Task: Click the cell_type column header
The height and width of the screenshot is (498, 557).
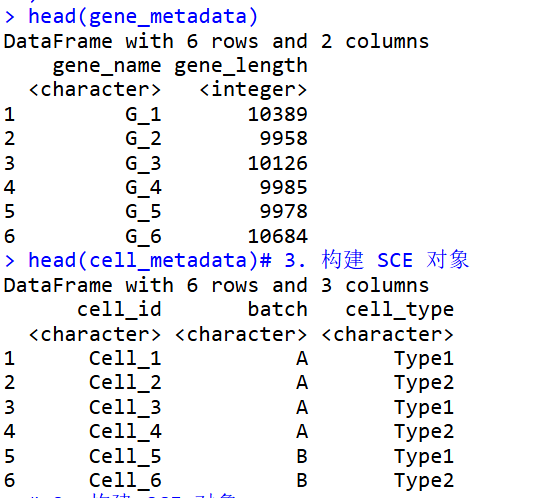Action: [400, 310]
